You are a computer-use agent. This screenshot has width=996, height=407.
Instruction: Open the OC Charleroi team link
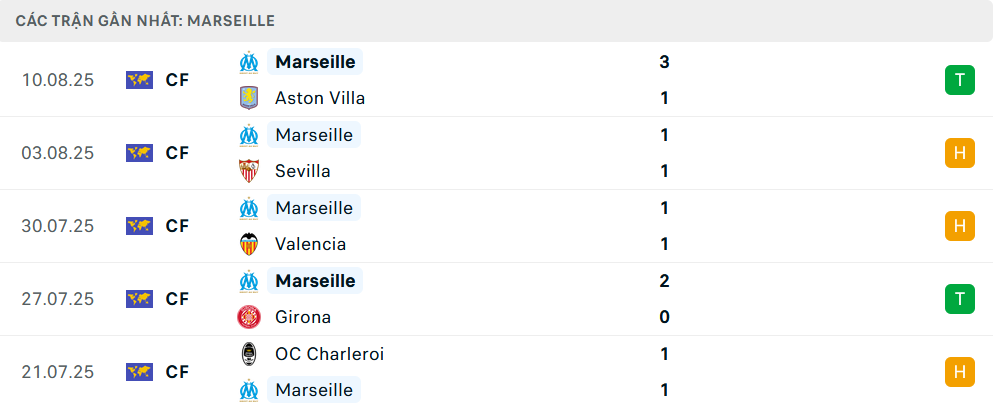pos(329,354)
